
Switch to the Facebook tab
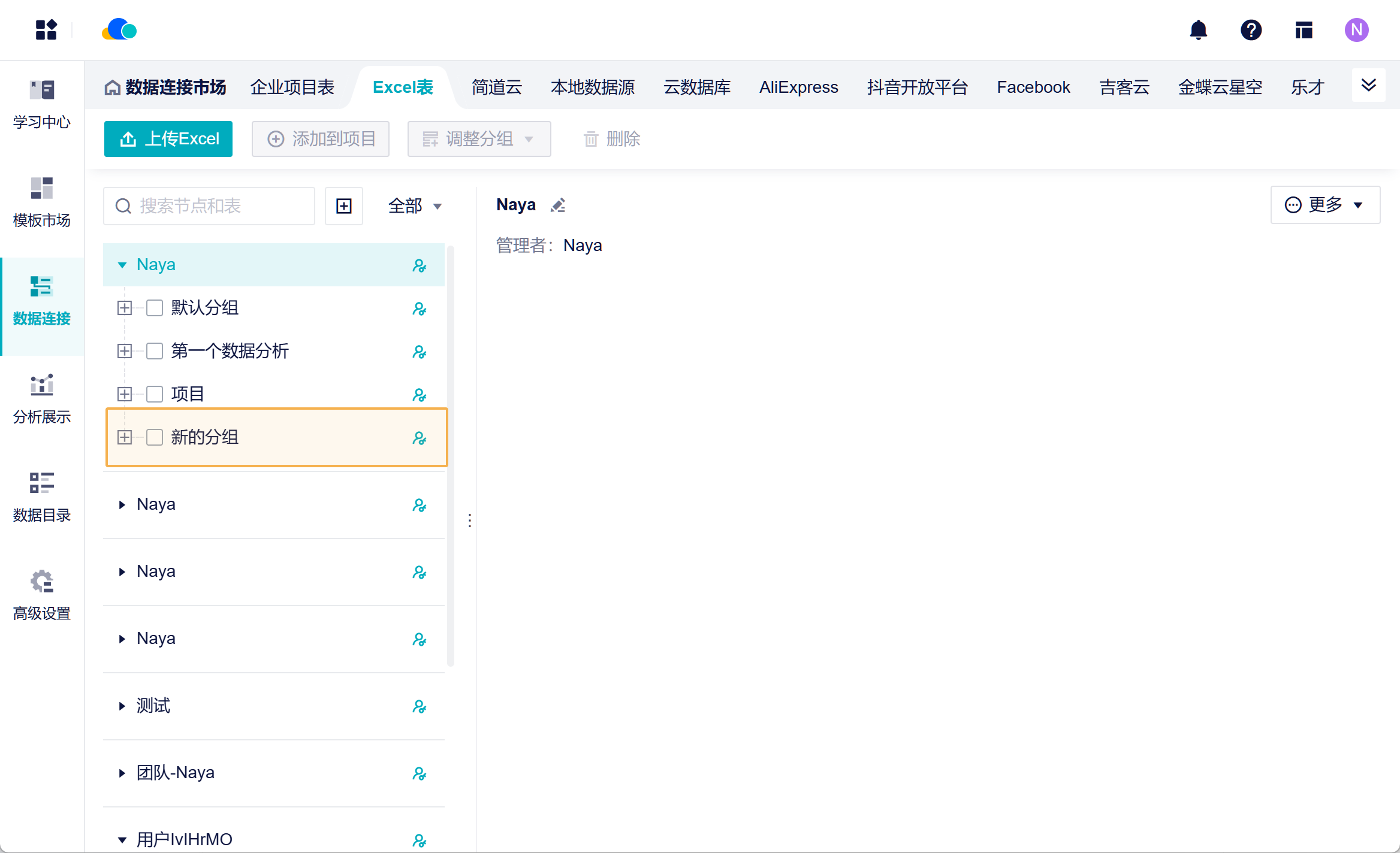pyautogui.click(x=1033, y=87)
